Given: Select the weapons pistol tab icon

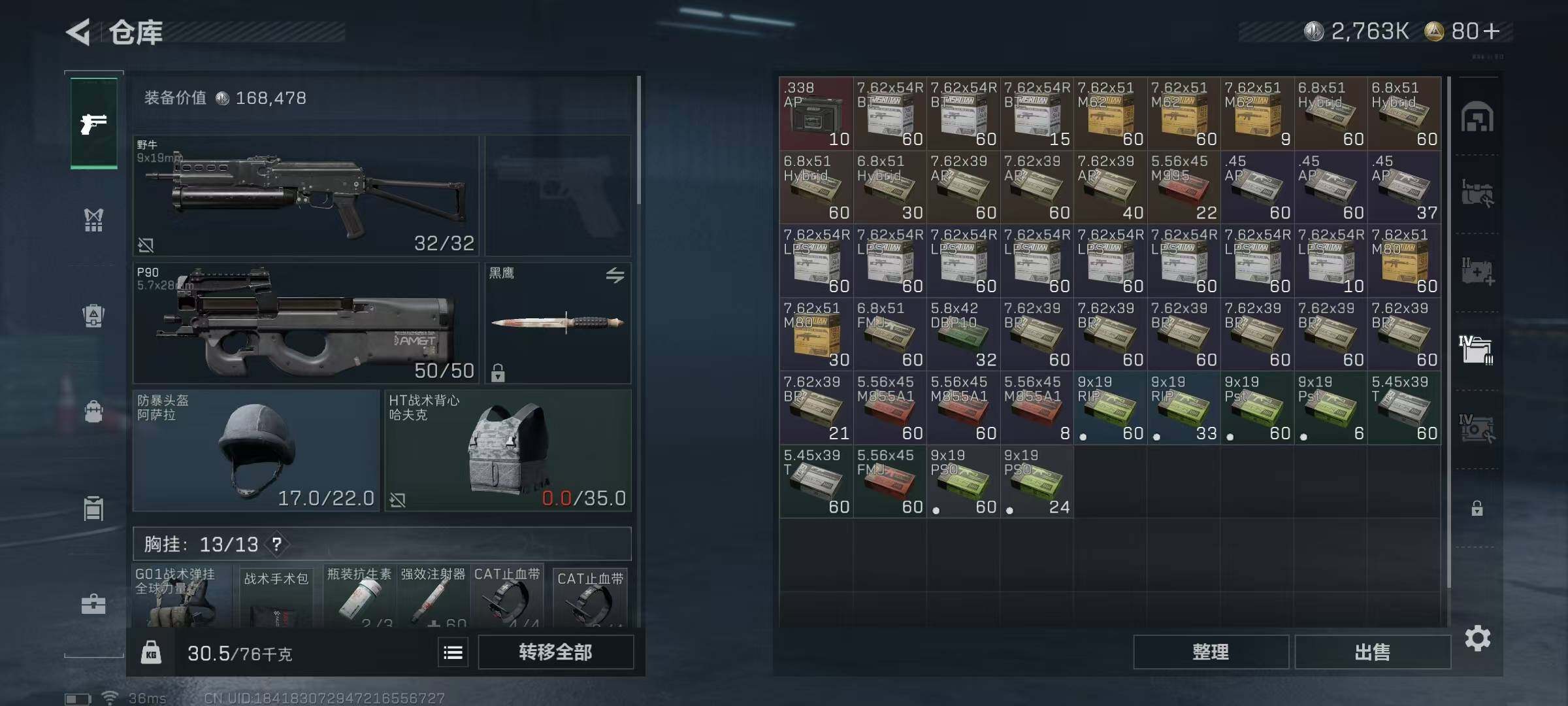Looking at the screenshot, I should [93, 123].
